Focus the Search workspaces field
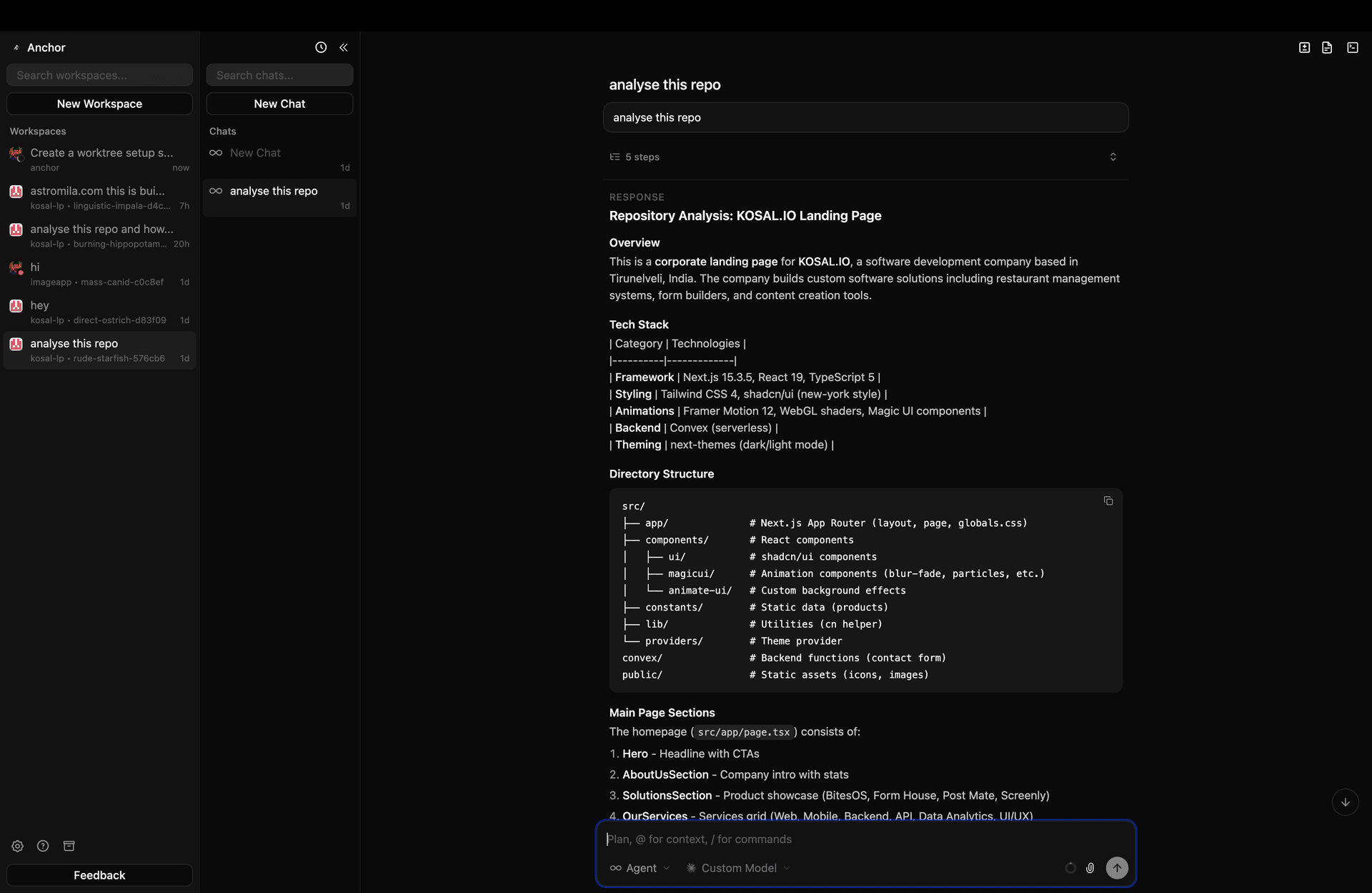1372x893 pixels. coord(99,75)
